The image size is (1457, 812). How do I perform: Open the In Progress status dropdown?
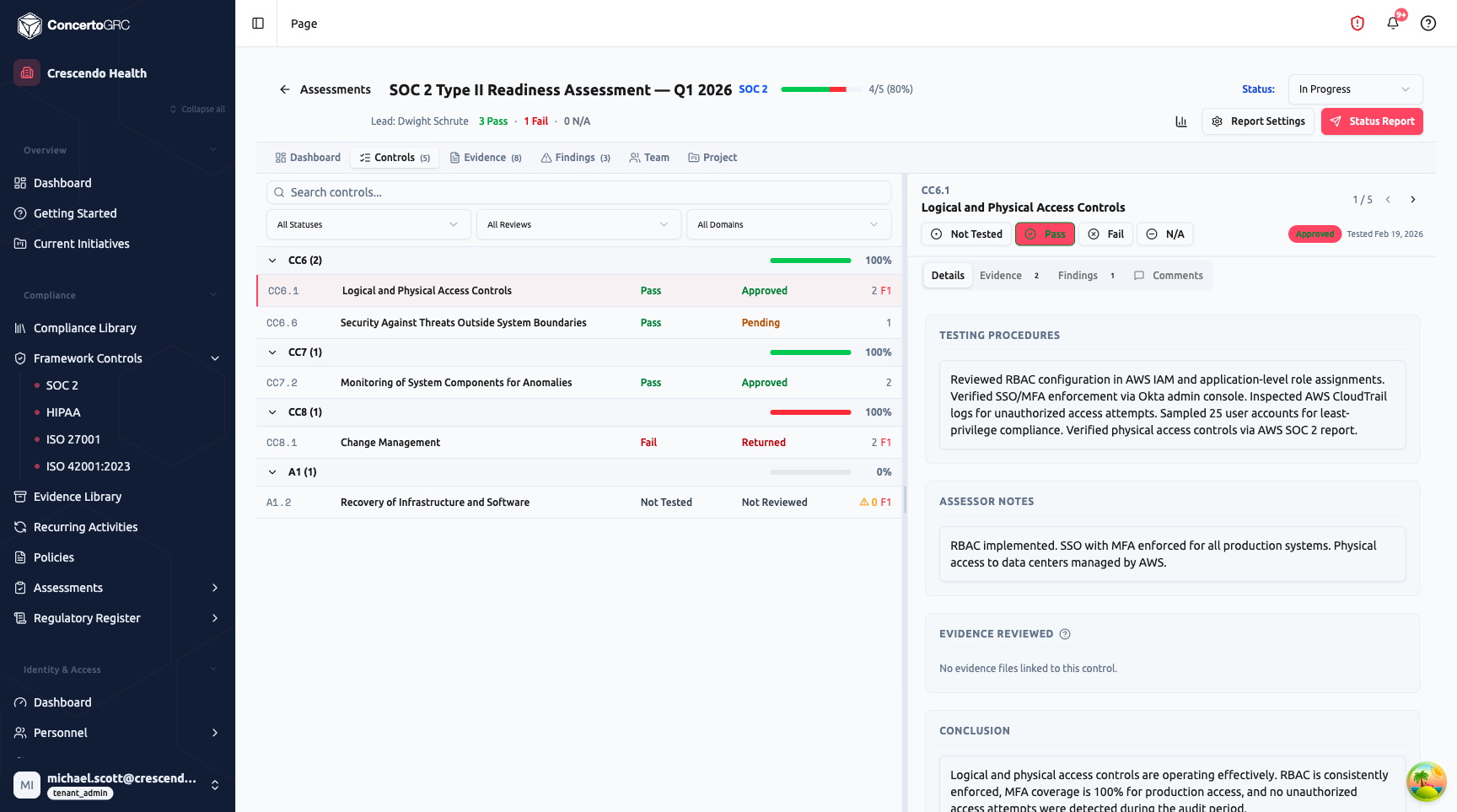coord(1355,89)
